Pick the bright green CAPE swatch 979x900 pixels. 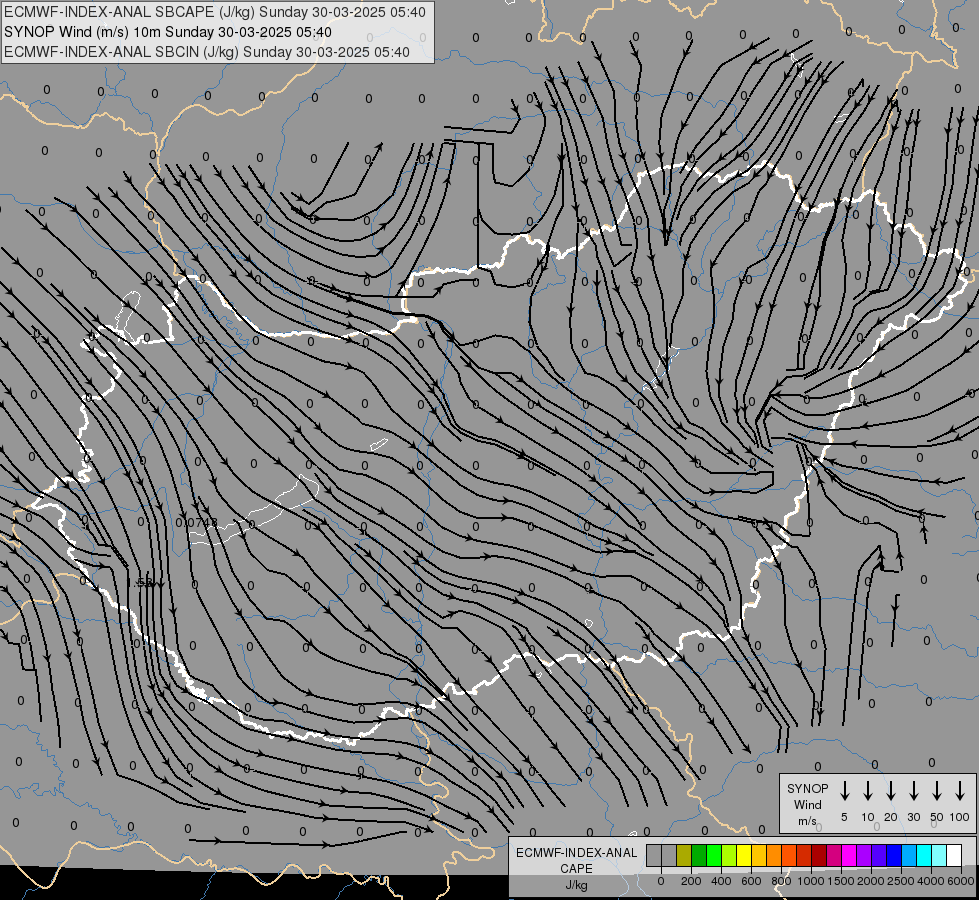pos(714,855)
